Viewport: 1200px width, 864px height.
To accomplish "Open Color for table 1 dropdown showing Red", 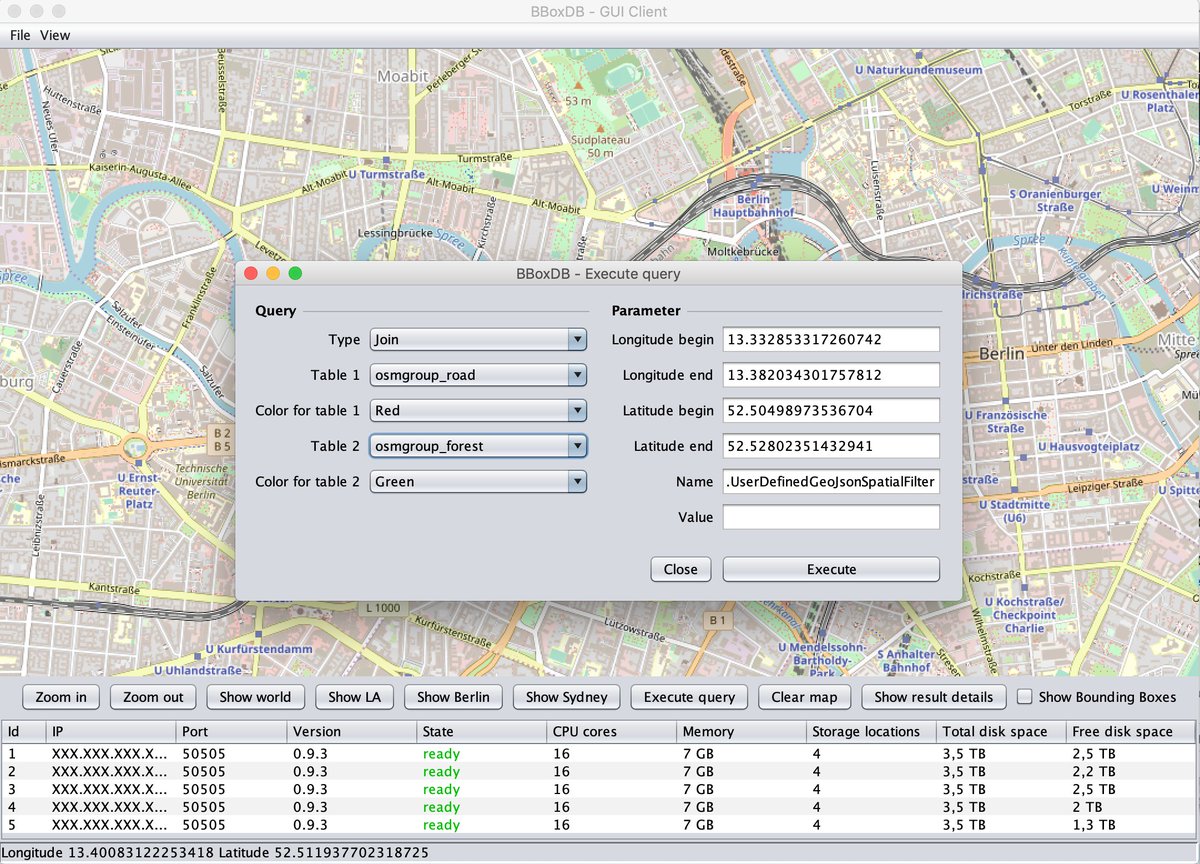I will [478, 411].
